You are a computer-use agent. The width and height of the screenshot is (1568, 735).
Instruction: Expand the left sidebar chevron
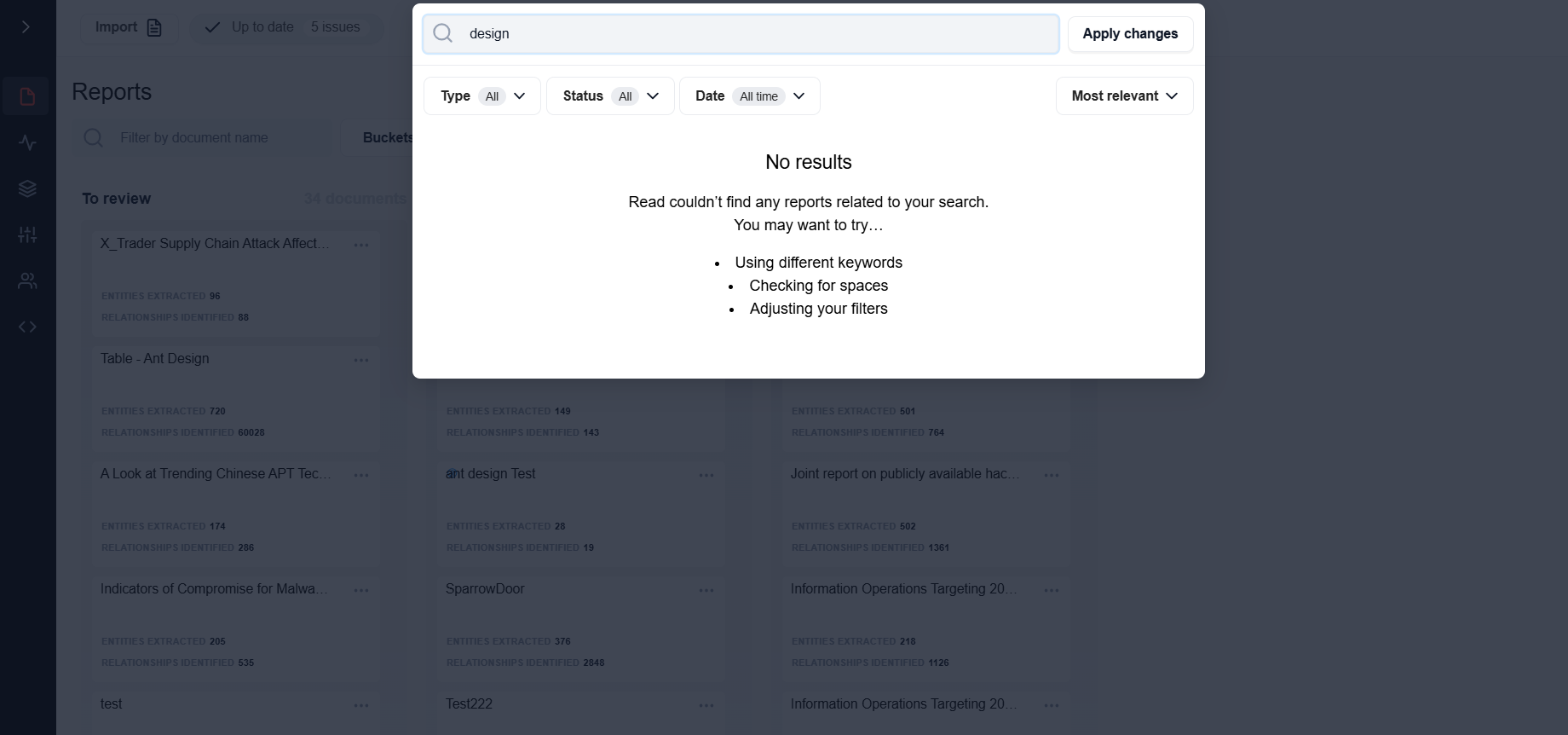[26, 27]
